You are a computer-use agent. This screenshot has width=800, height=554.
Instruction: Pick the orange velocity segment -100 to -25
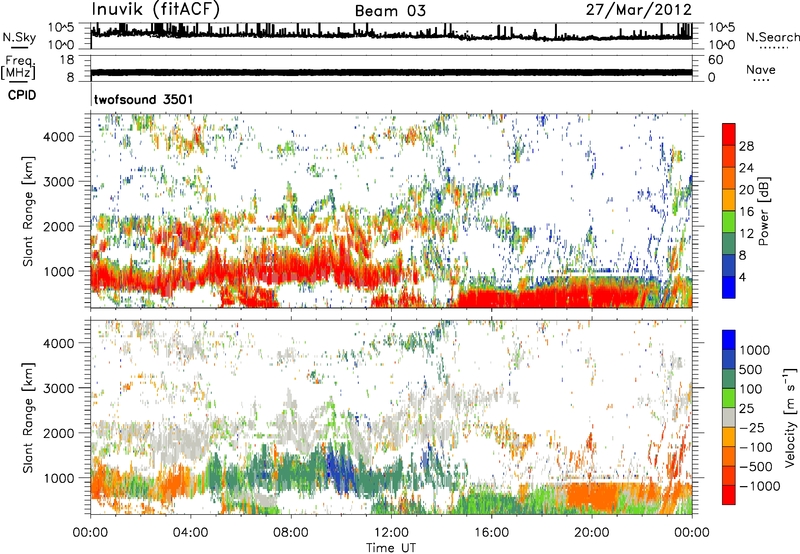tap(729, 437)
